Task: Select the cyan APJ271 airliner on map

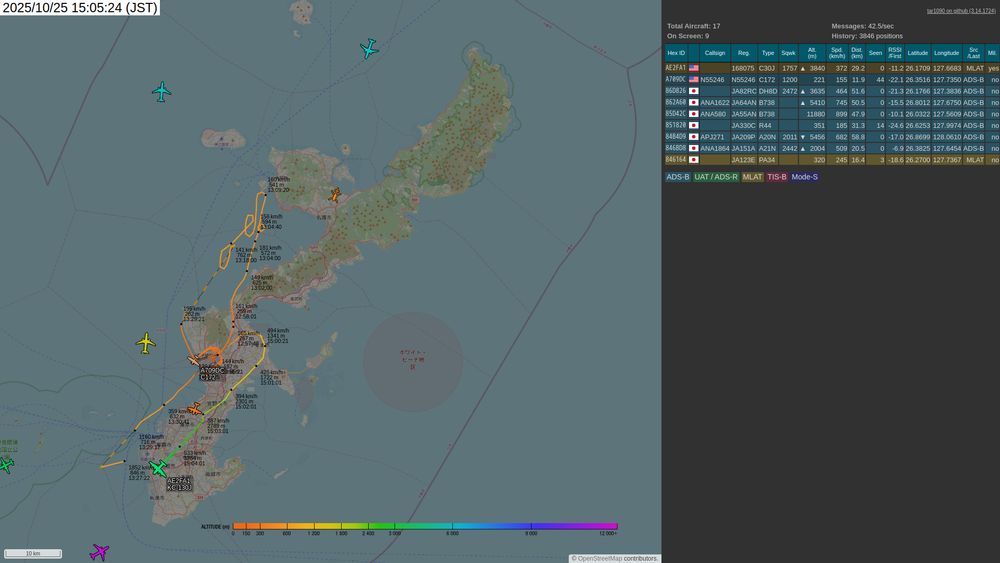Action: pos(369,48)
